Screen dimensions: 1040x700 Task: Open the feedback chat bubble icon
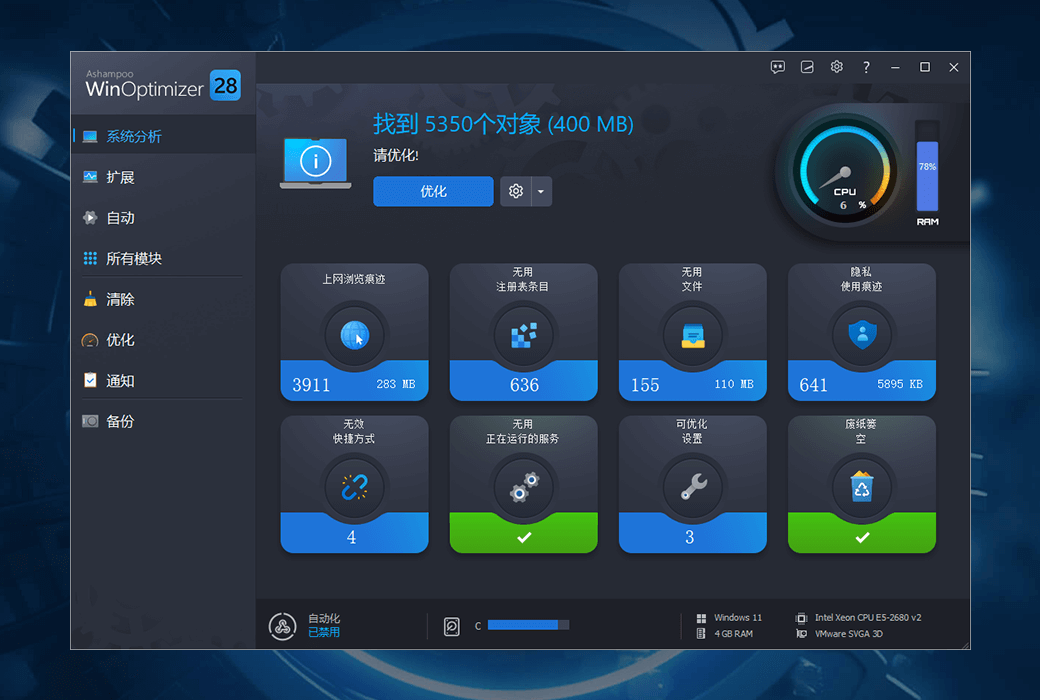[777, 67]
